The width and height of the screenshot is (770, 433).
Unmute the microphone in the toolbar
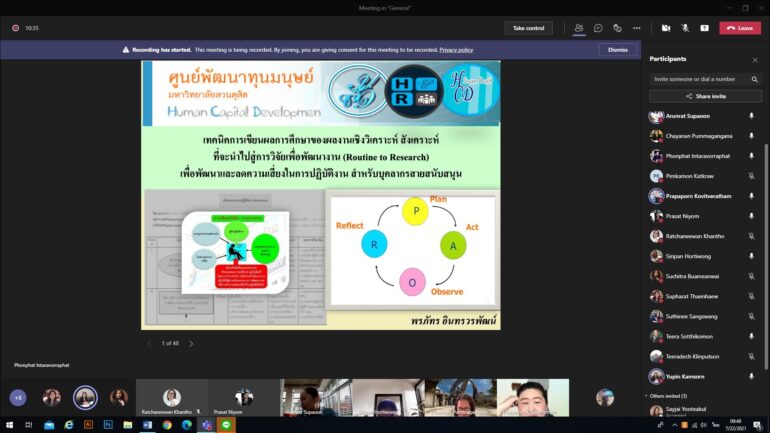click(685, 28)
